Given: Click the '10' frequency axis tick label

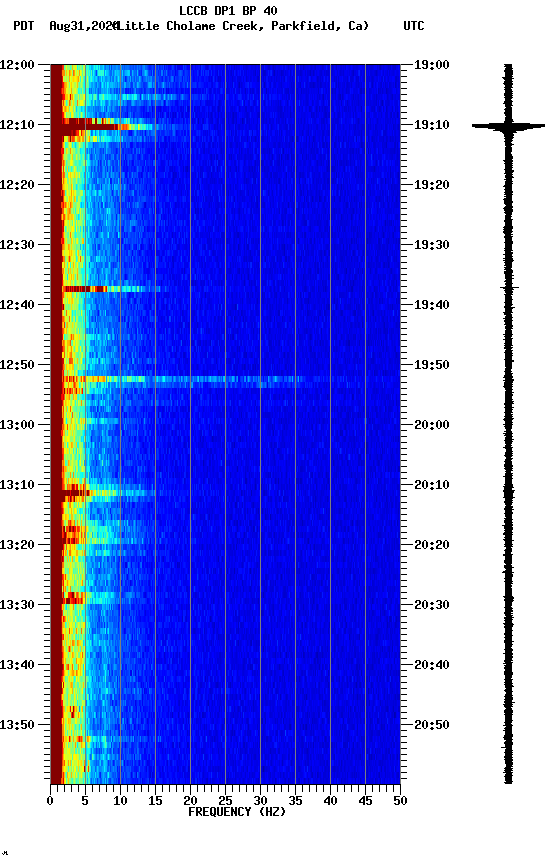Looking at the screenshot, I should (x=120, y=801).
